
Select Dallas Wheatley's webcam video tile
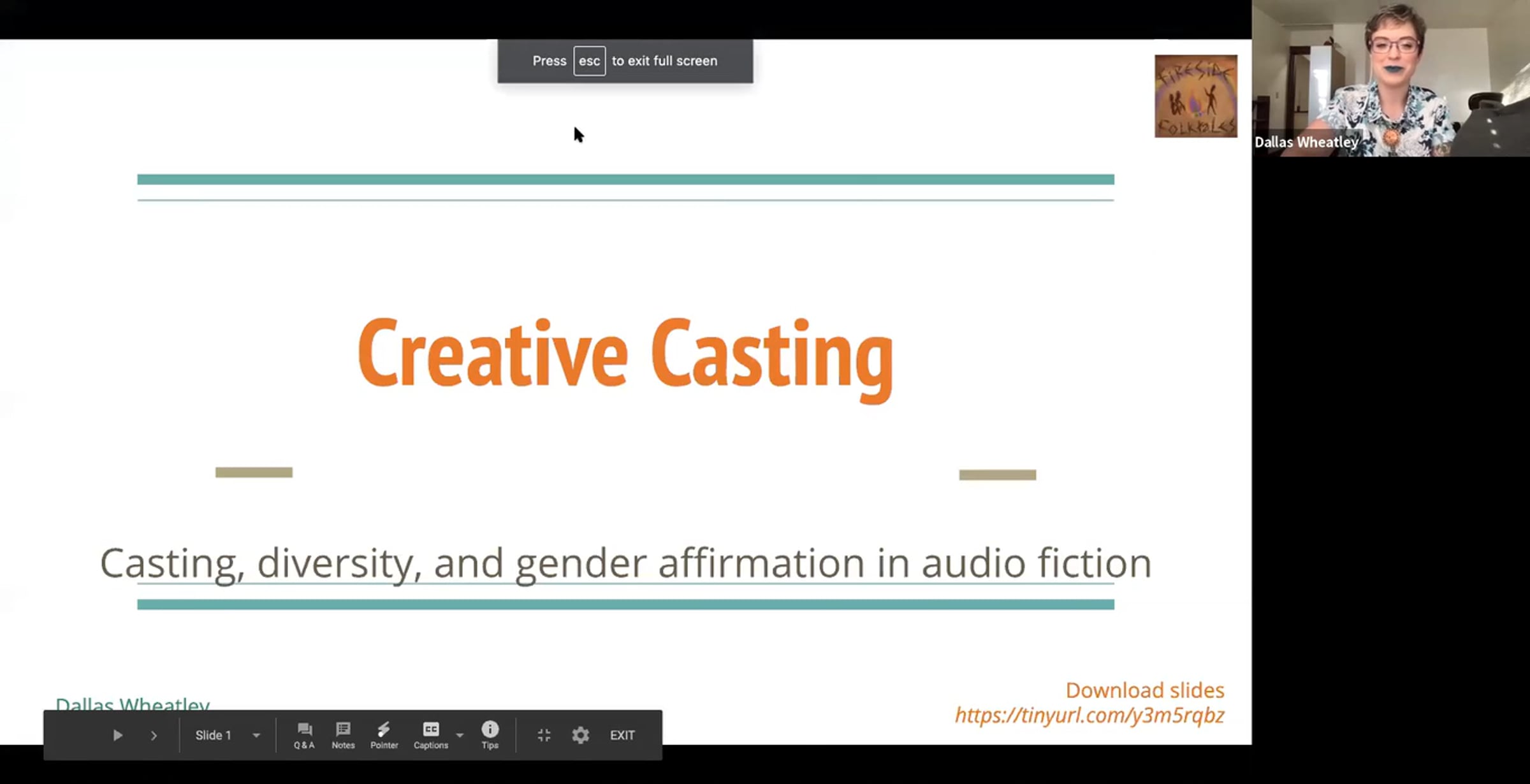pyautogui.click(x=1390, y=78)
